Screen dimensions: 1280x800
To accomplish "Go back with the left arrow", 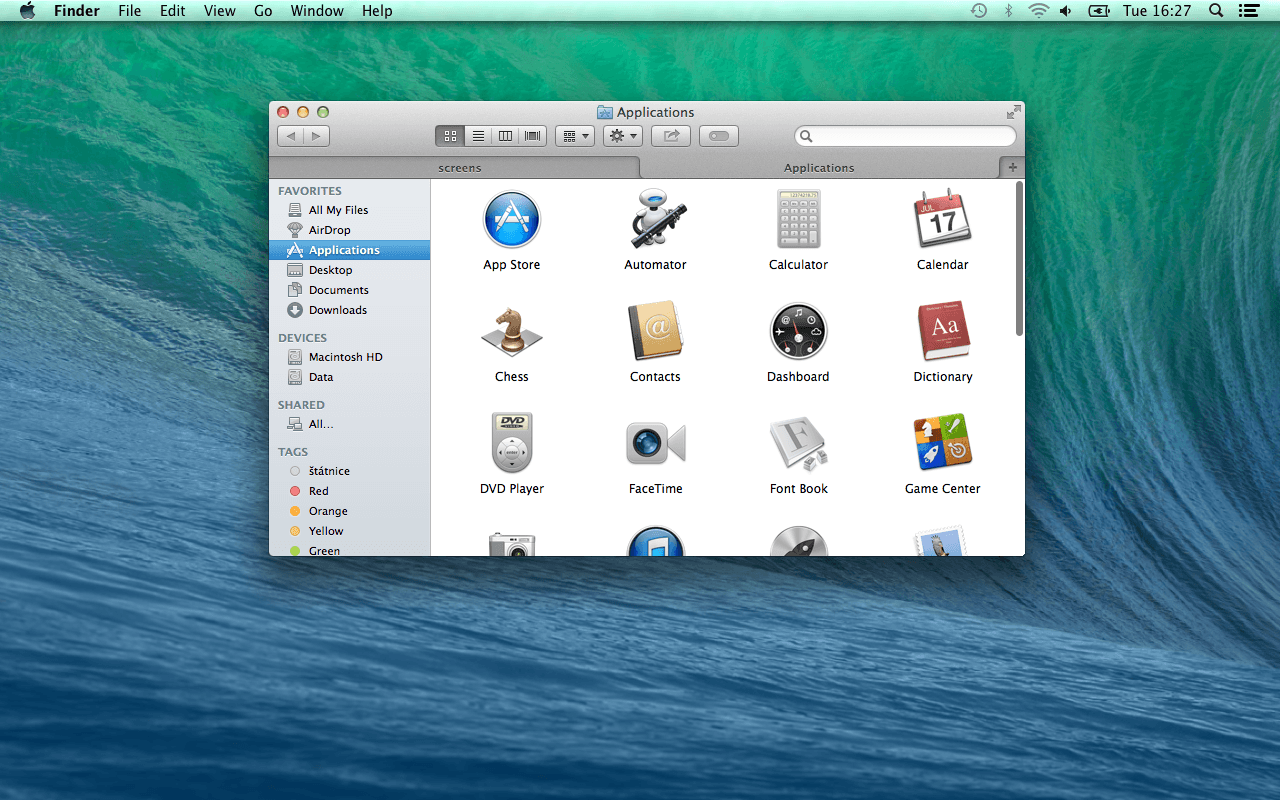I will click(x=290, y=136).
